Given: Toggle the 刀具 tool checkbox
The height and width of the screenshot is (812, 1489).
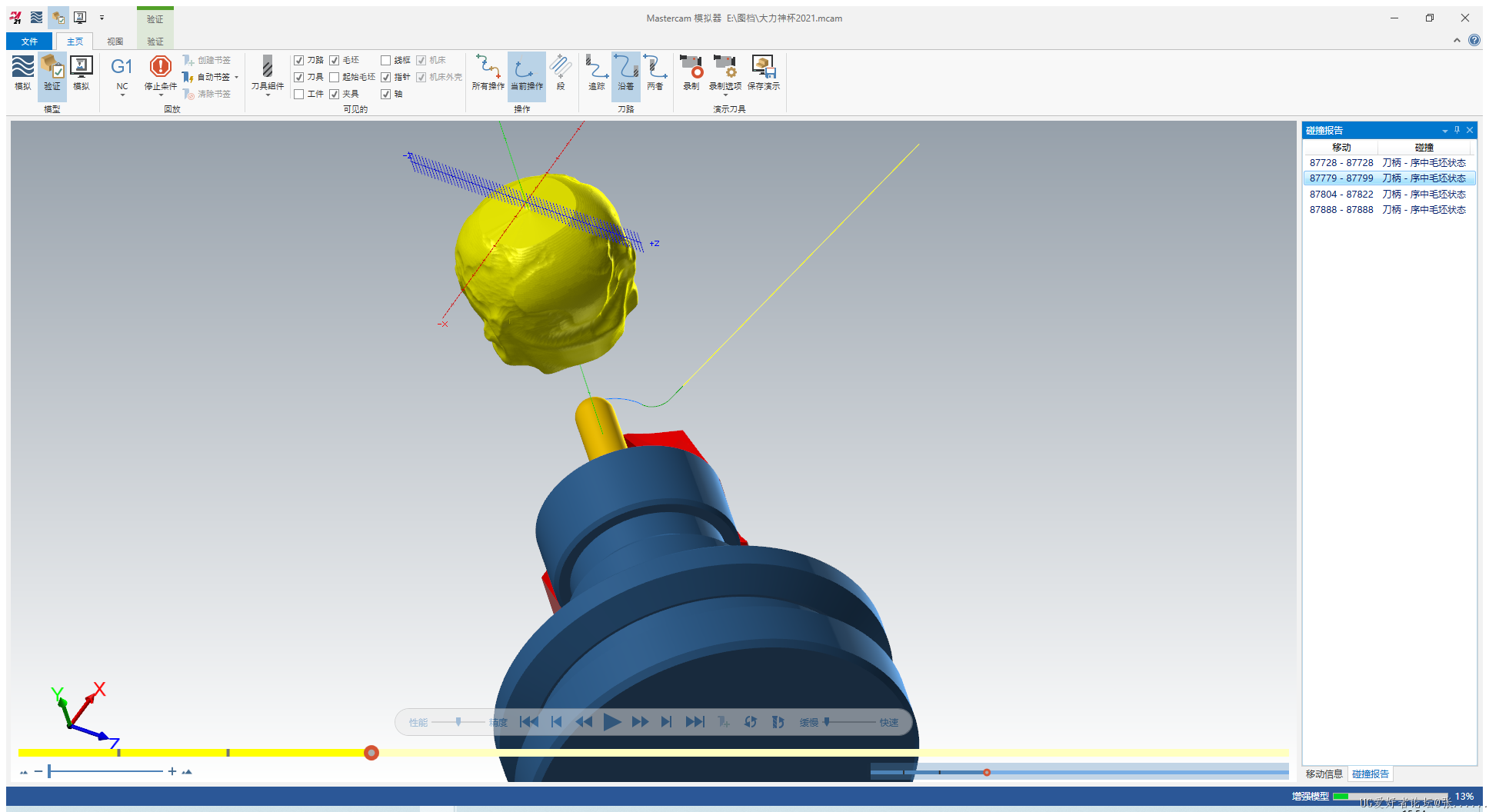Looking at the screenshot, I should (299, 77).
